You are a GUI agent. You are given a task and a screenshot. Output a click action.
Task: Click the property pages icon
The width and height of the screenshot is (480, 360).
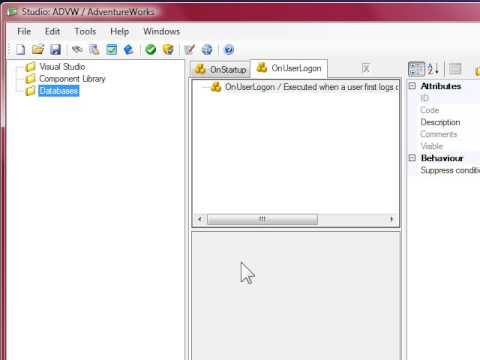455,69
